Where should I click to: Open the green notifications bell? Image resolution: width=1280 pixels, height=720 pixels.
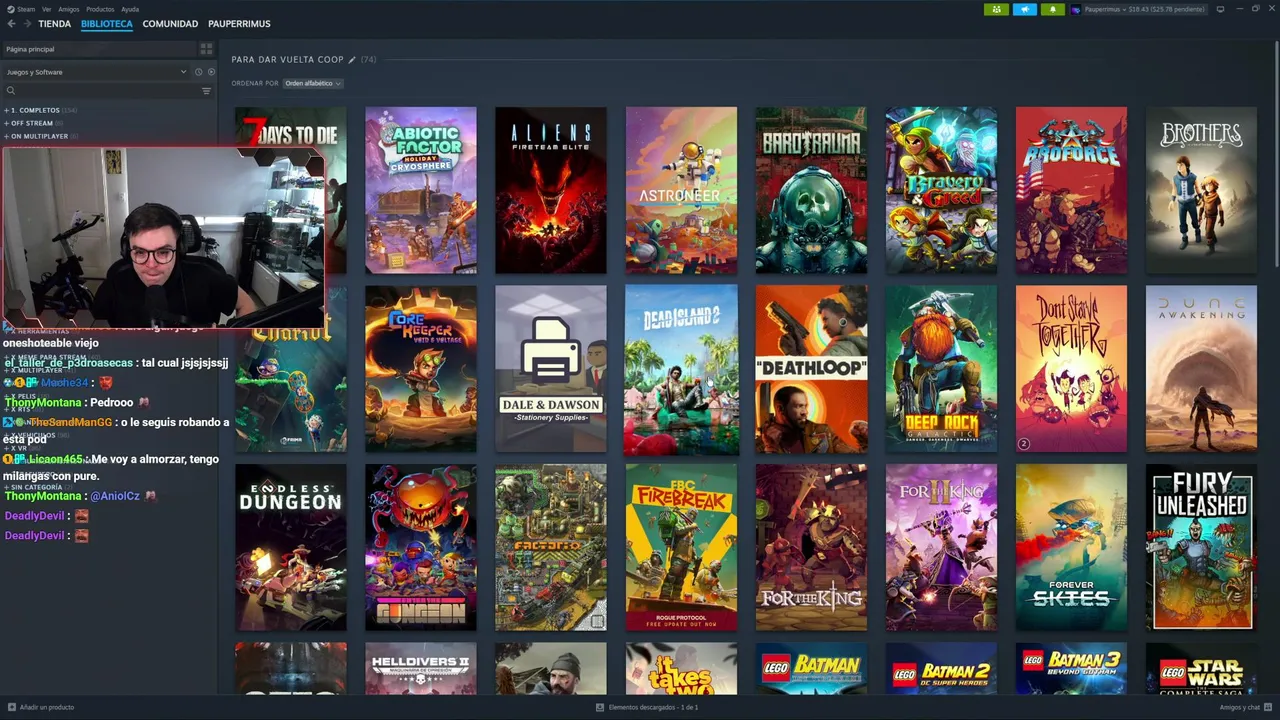[1052, 9]
